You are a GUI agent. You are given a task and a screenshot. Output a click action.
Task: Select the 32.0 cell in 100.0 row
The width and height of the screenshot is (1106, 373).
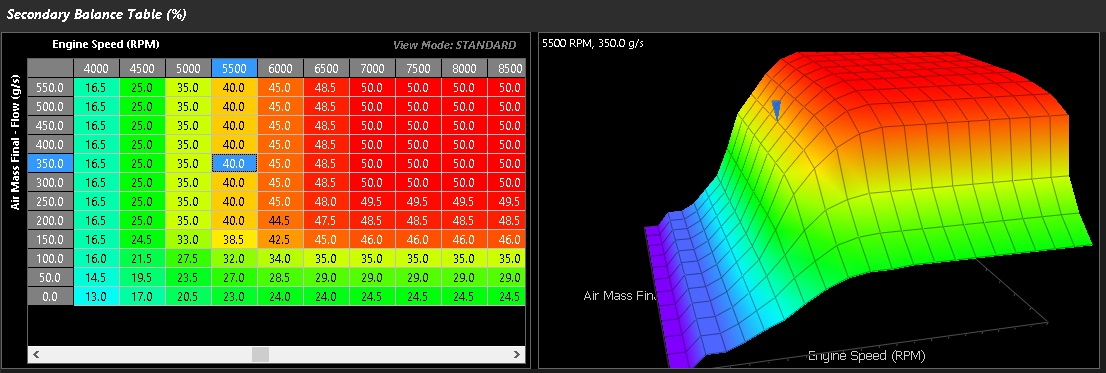[234, 258]
